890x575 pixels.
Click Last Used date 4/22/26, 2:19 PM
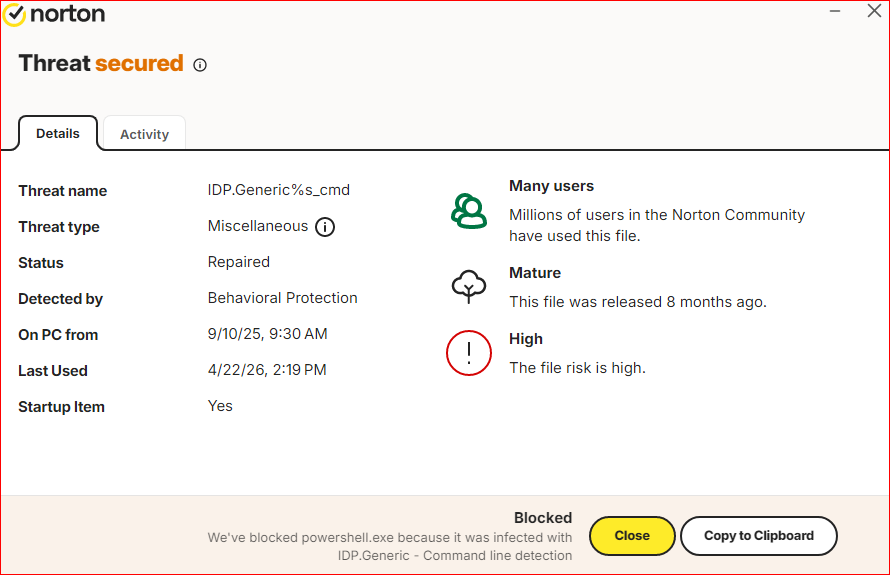(267, 370)
